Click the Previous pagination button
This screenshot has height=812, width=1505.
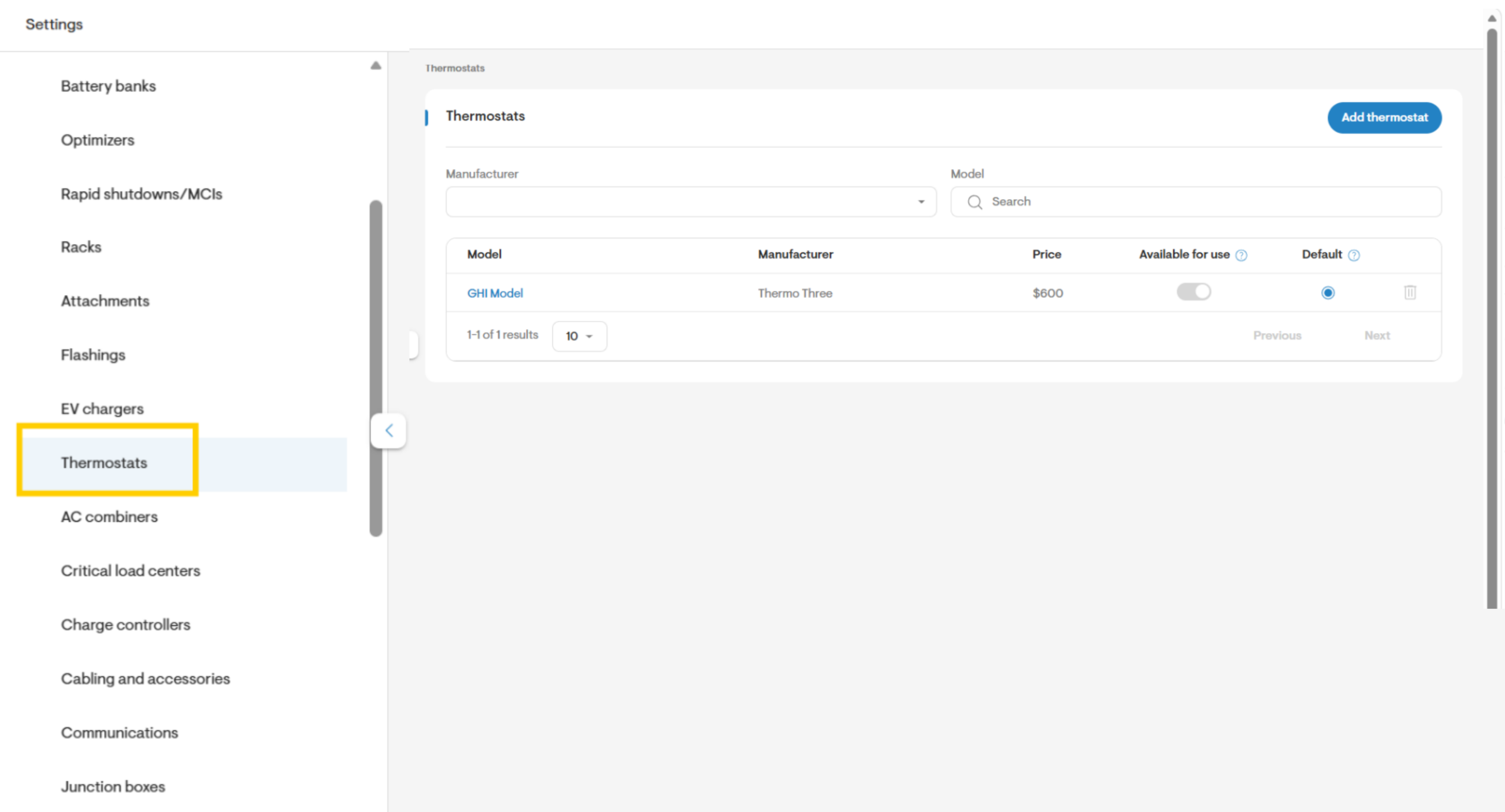tap(1277, 335)
